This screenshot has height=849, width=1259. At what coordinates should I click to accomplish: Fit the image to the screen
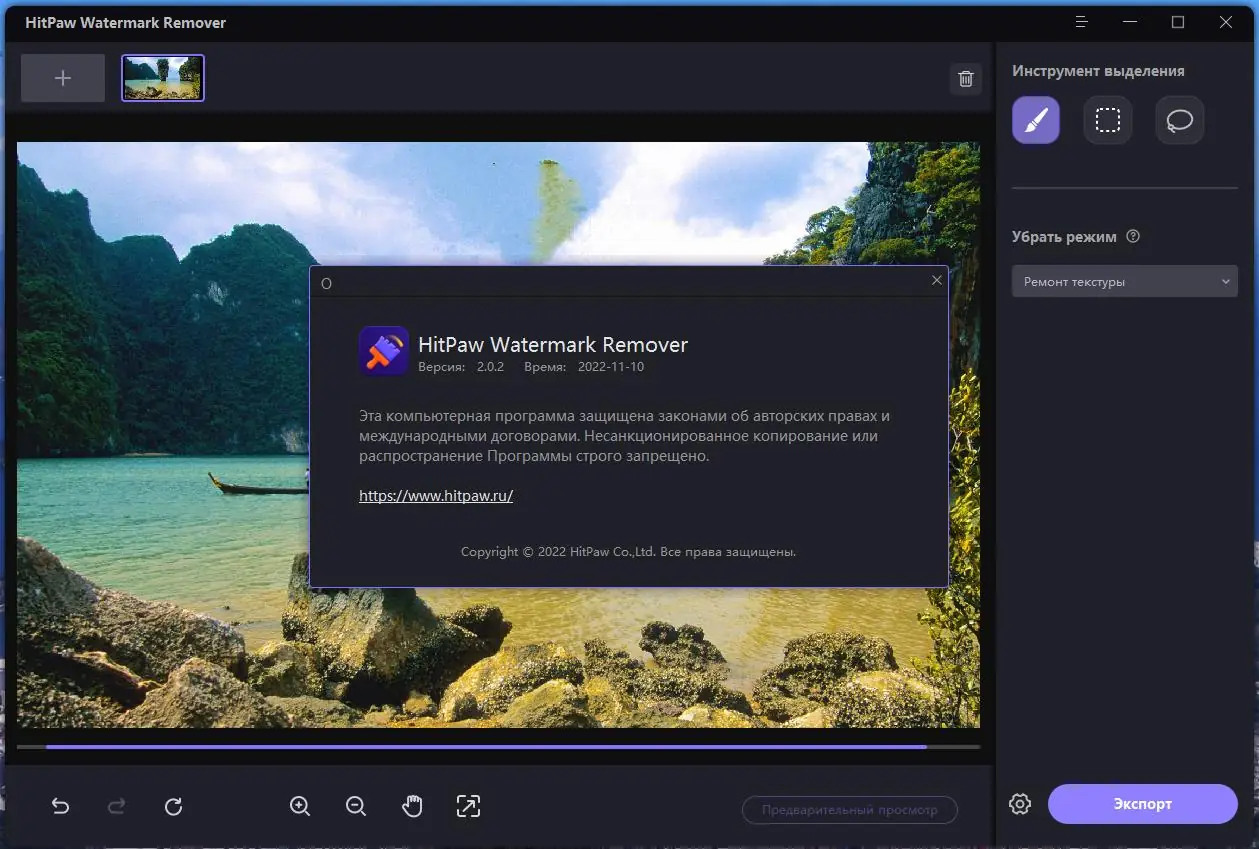[468, 805]
